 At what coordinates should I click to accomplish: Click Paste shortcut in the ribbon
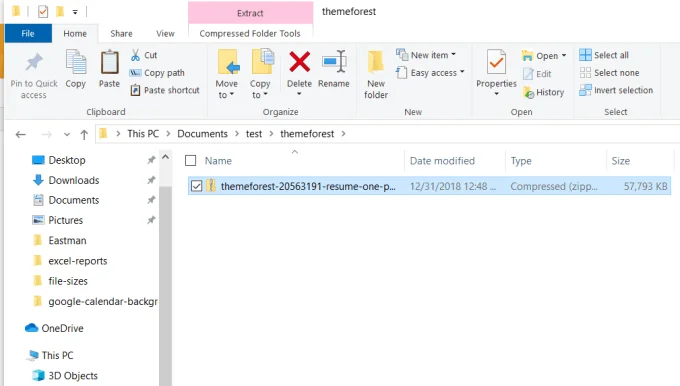[165, 90]
